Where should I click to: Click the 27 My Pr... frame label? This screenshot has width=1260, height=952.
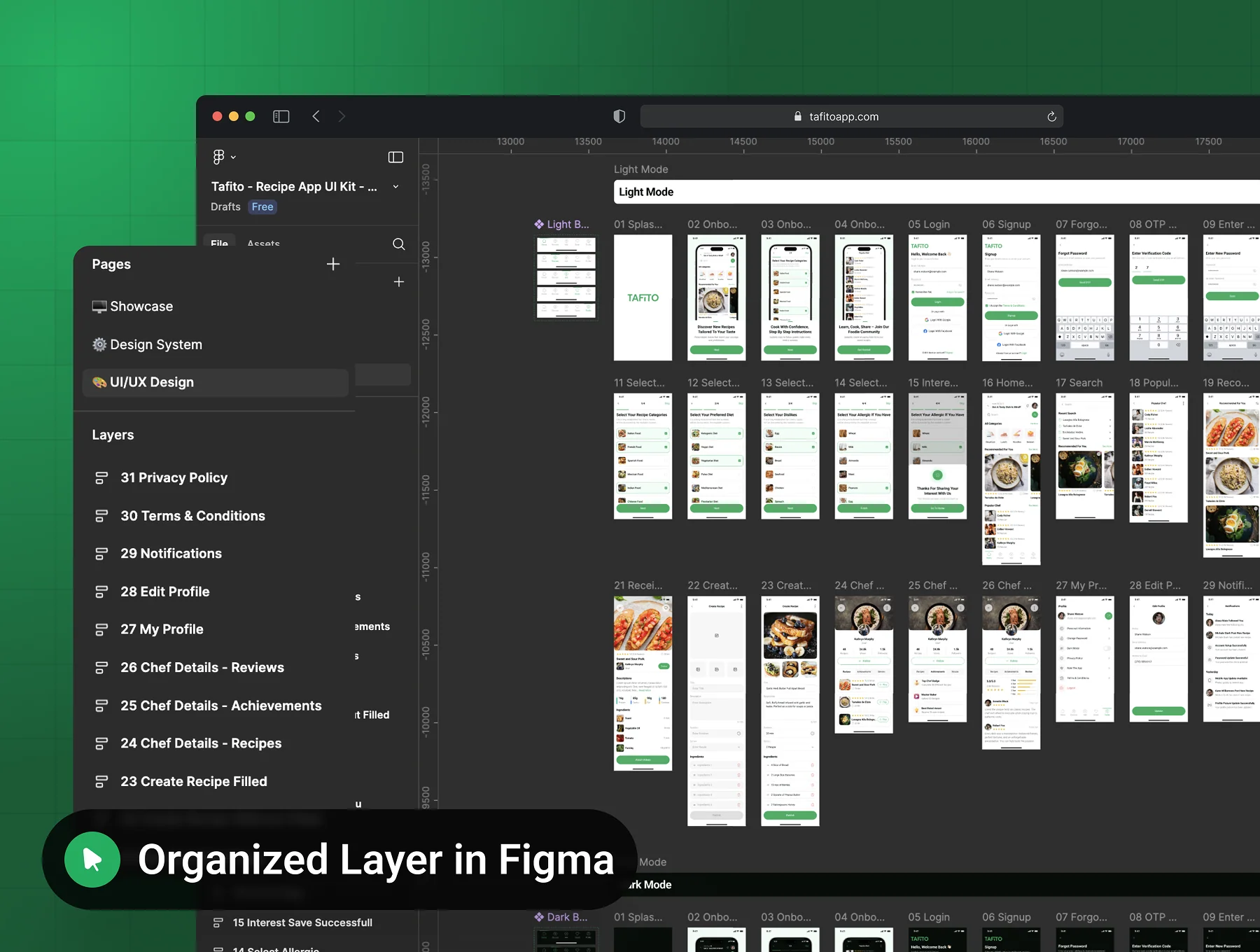tap(1081, 585)
